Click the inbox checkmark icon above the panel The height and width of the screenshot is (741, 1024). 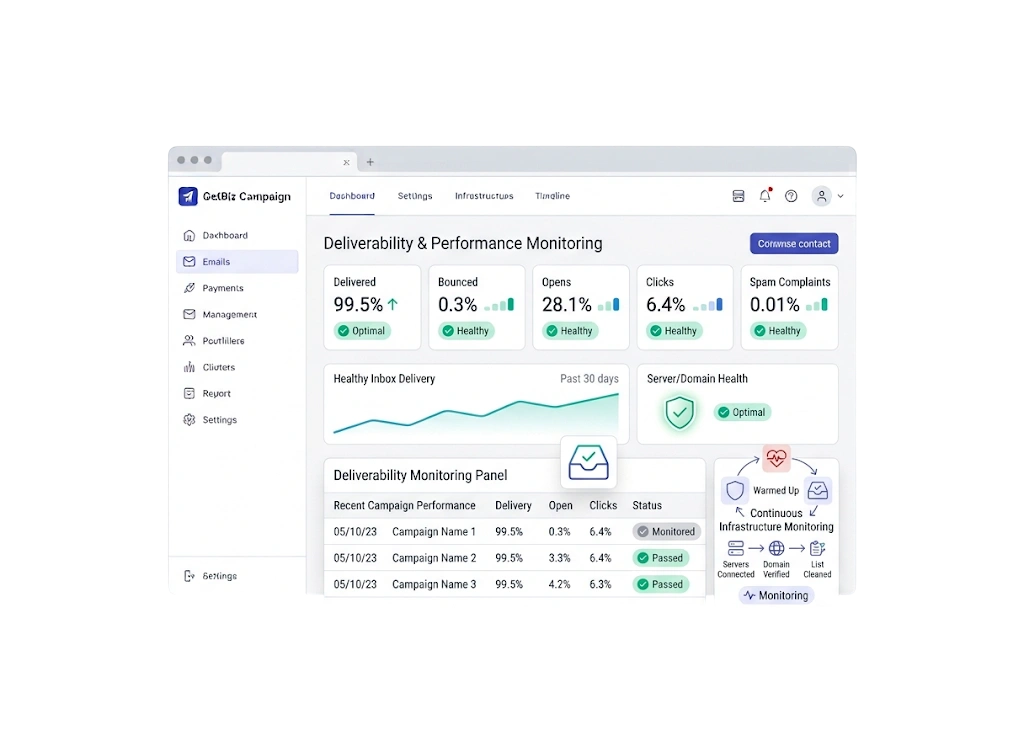(x=588, y=462)
